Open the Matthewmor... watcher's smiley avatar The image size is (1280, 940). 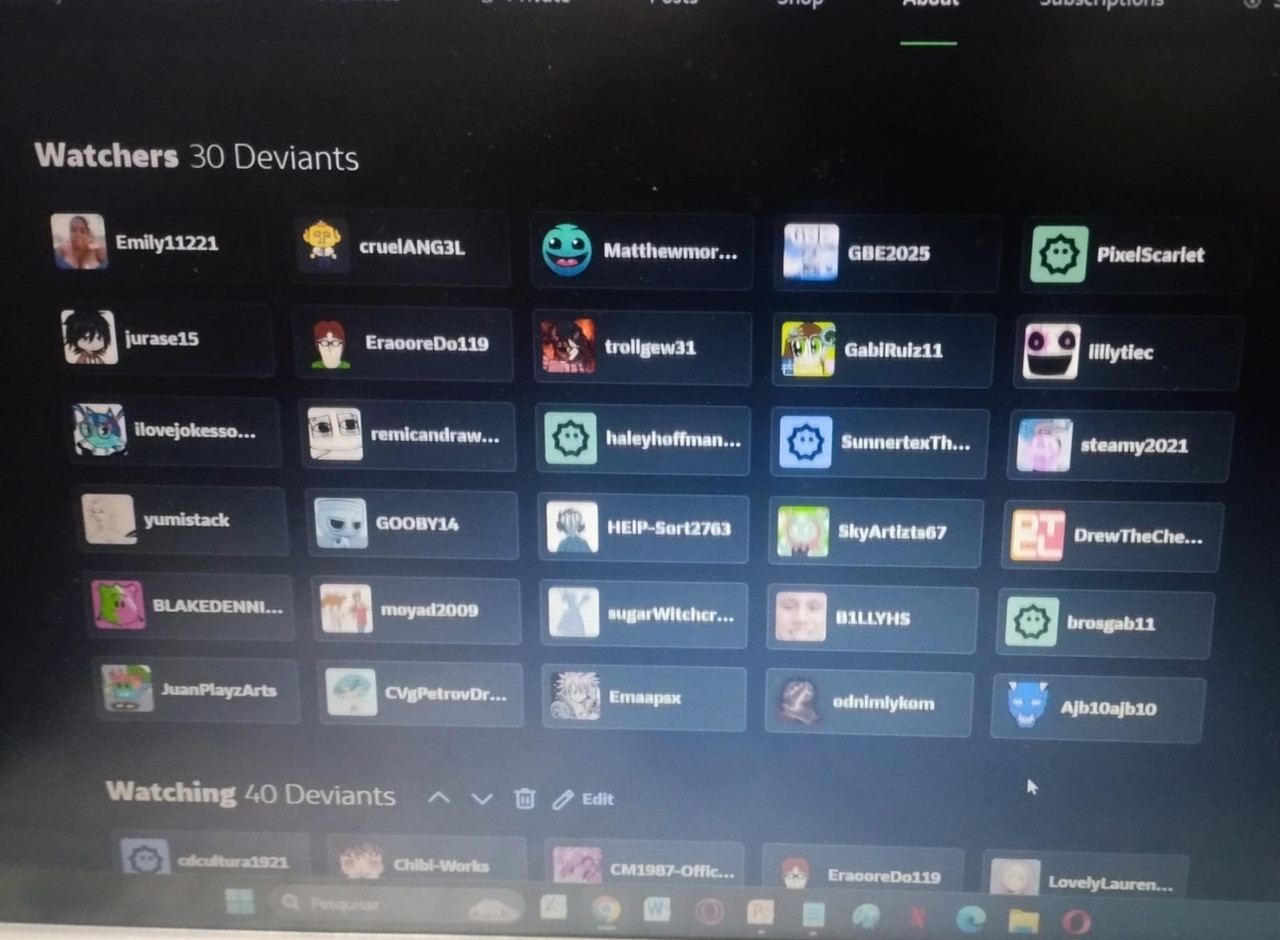click(567, 250)
